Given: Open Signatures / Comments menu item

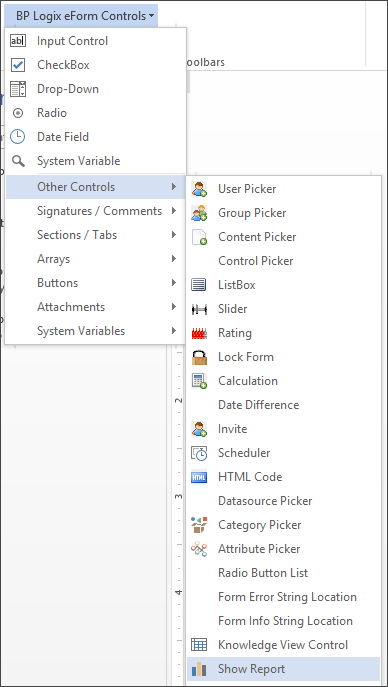Looking at the screenshot, I should coord(95,211).
